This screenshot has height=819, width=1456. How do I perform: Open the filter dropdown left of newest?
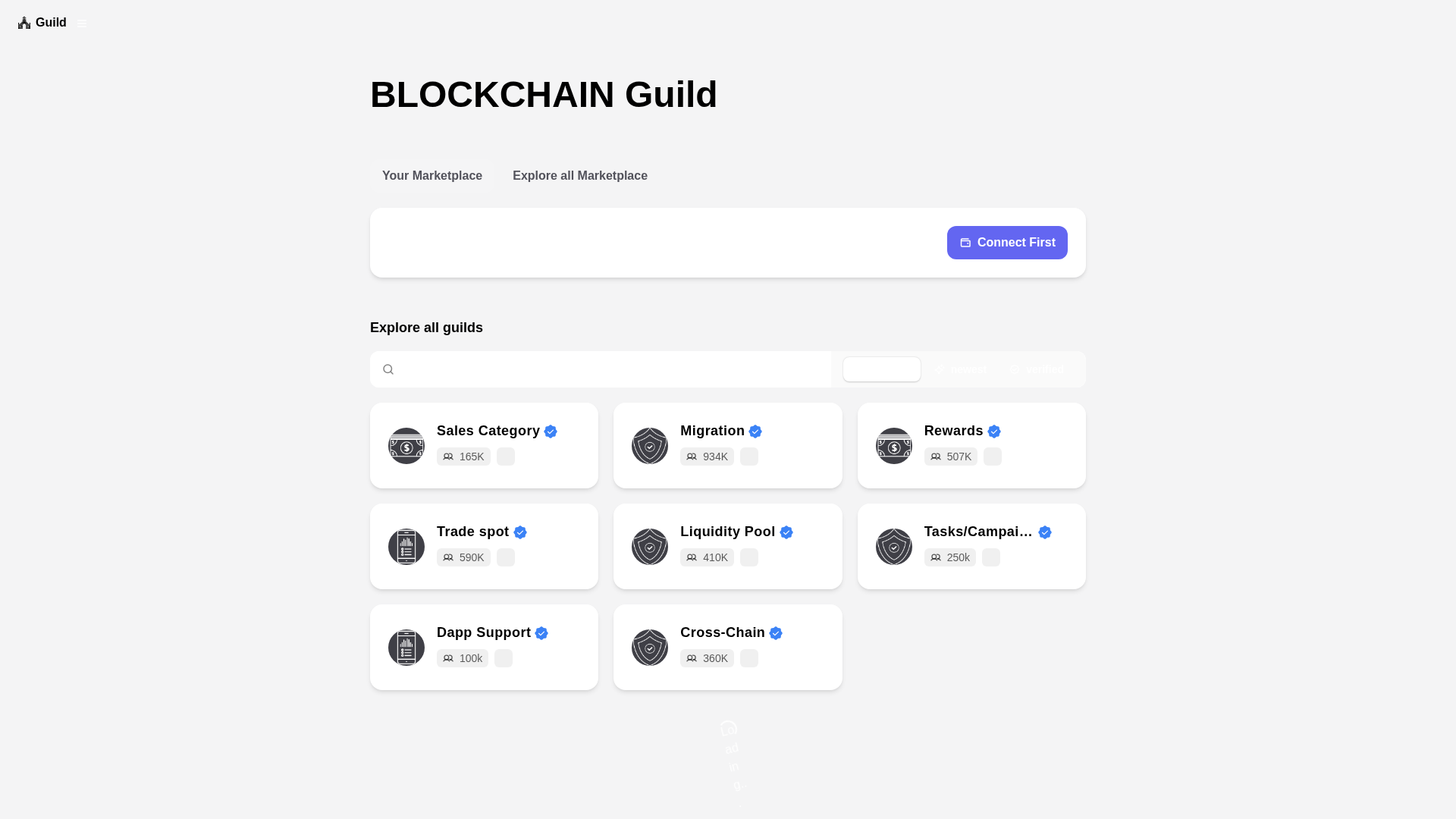(881, 369)
